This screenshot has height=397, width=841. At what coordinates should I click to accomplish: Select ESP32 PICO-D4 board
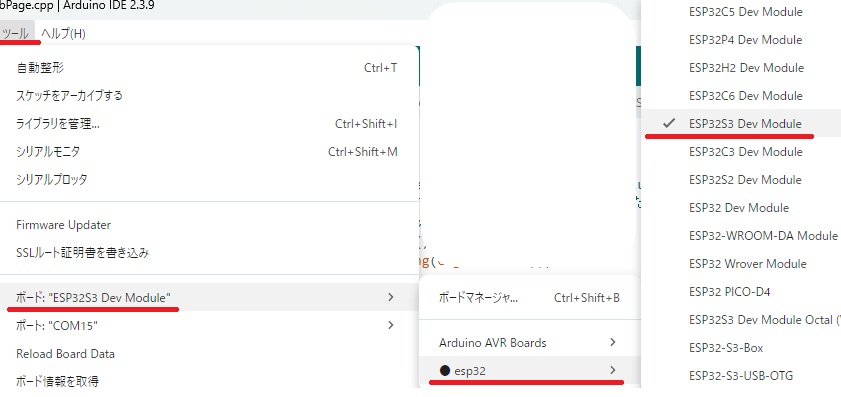[x=741, y=292]
